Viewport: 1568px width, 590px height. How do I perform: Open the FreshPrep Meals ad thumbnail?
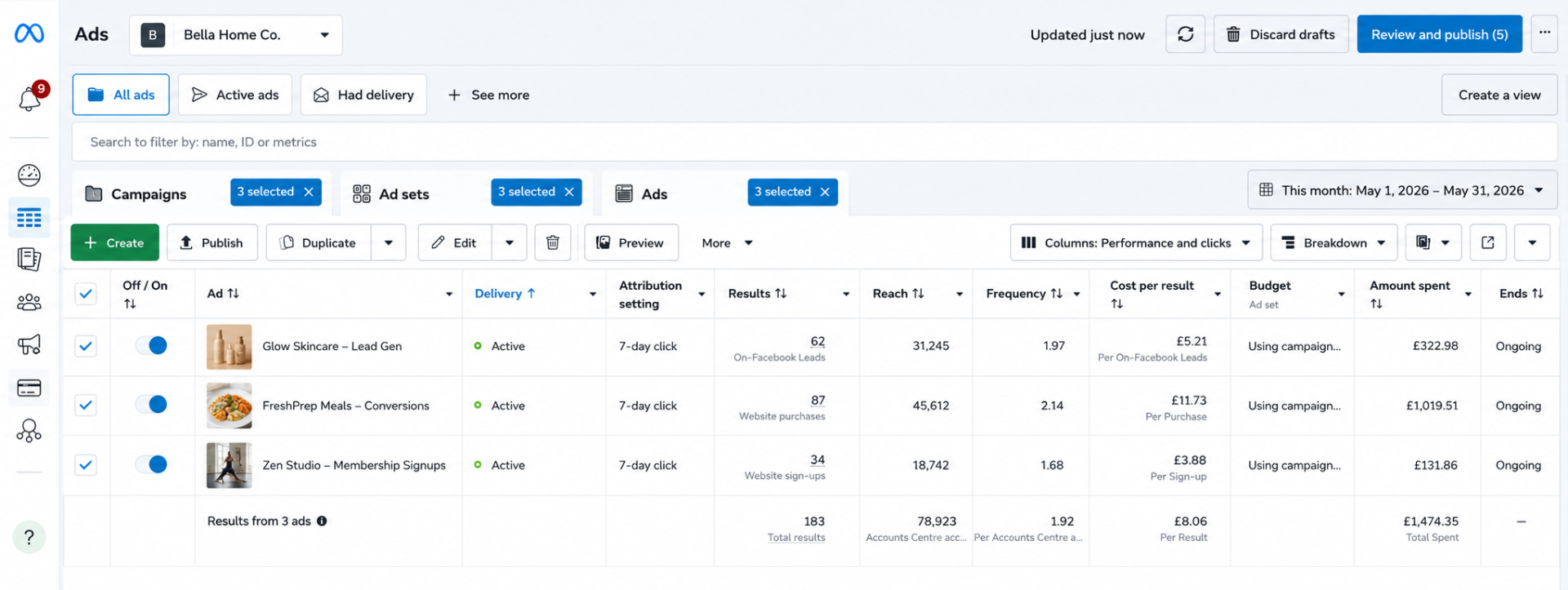pos(229,406)
